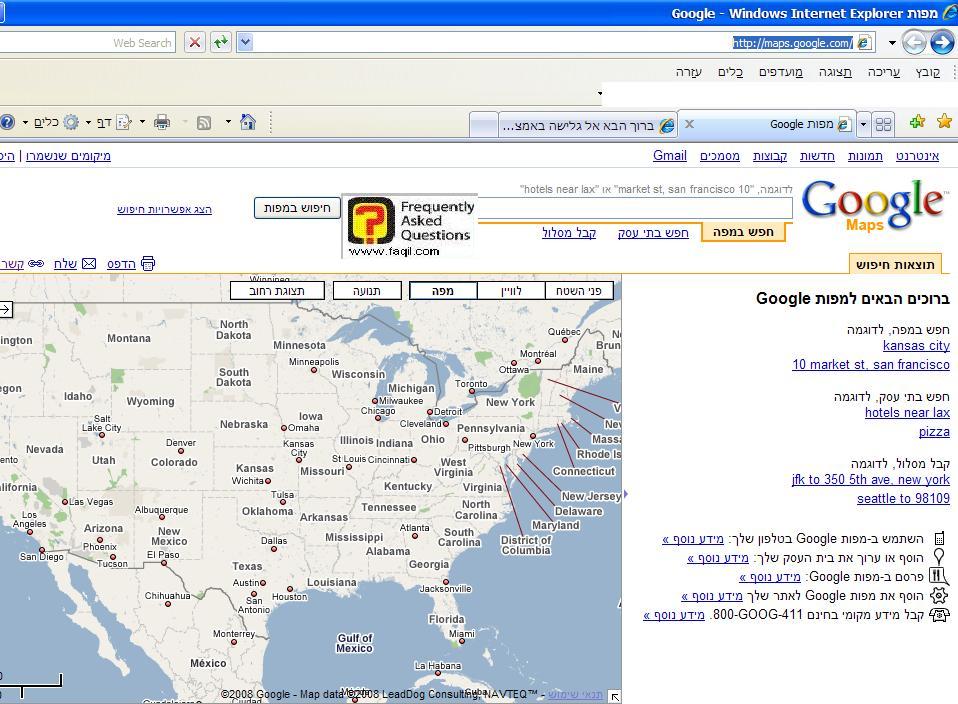
Task: Toggle the תנועה traffic layer
Action: click(x=362, y=291)
